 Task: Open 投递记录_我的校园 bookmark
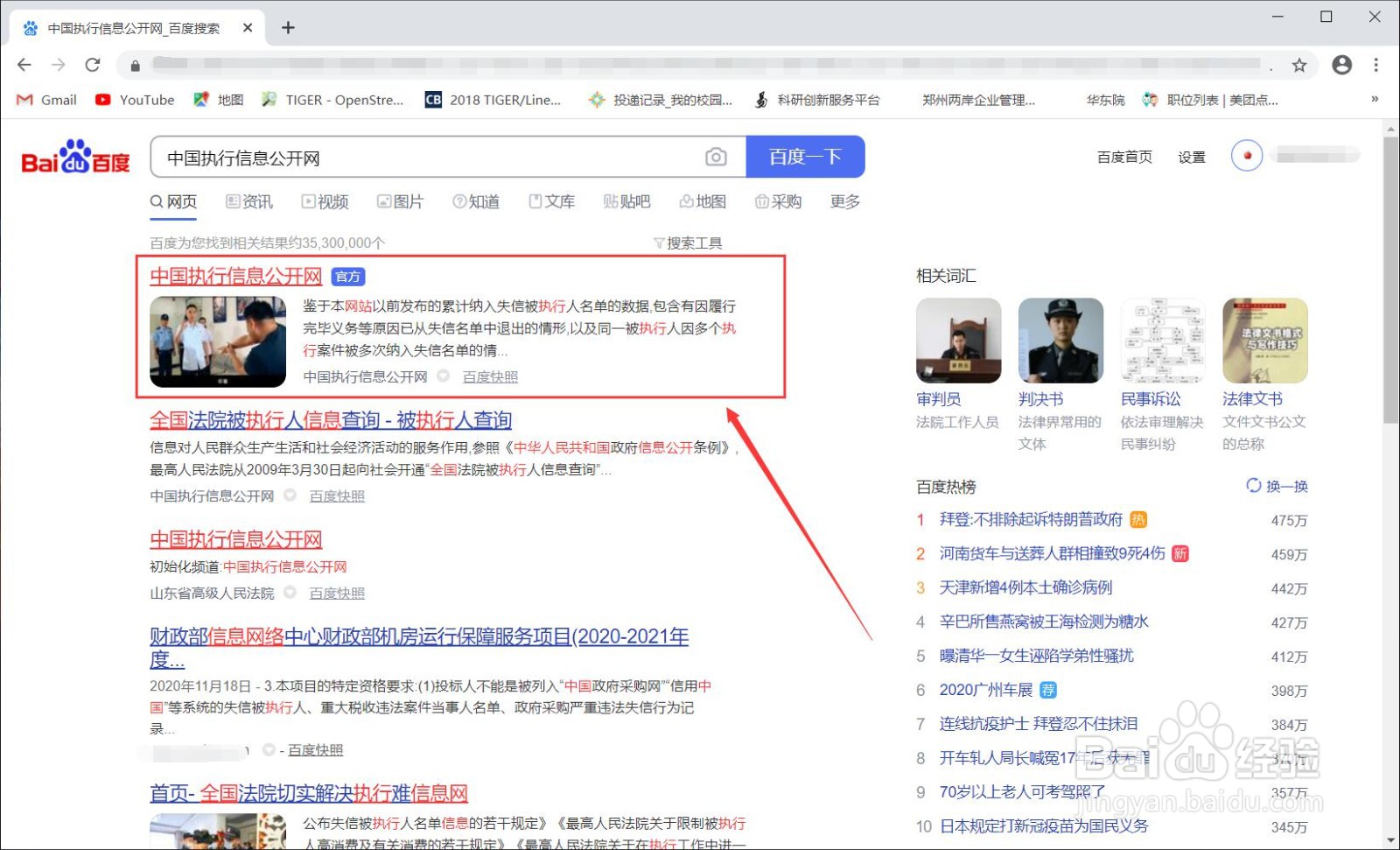(x=661, y=100)
